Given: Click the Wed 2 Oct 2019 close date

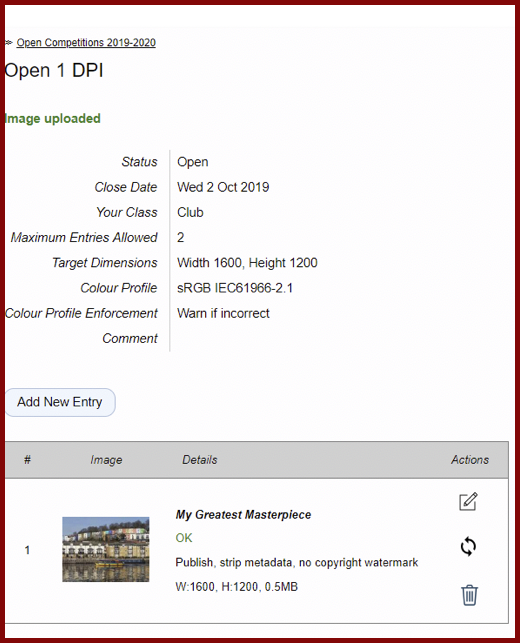Looking at the screenshot, I should (223, 187).
